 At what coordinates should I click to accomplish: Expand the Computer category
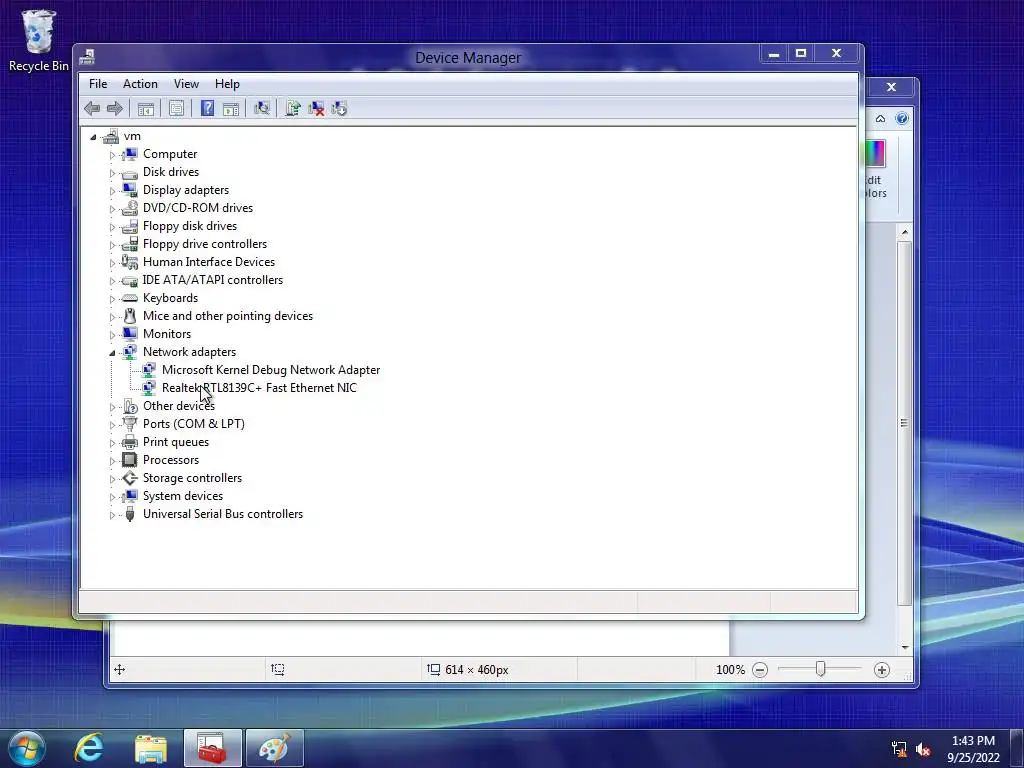pyautogui.click(x=112, y=155)
